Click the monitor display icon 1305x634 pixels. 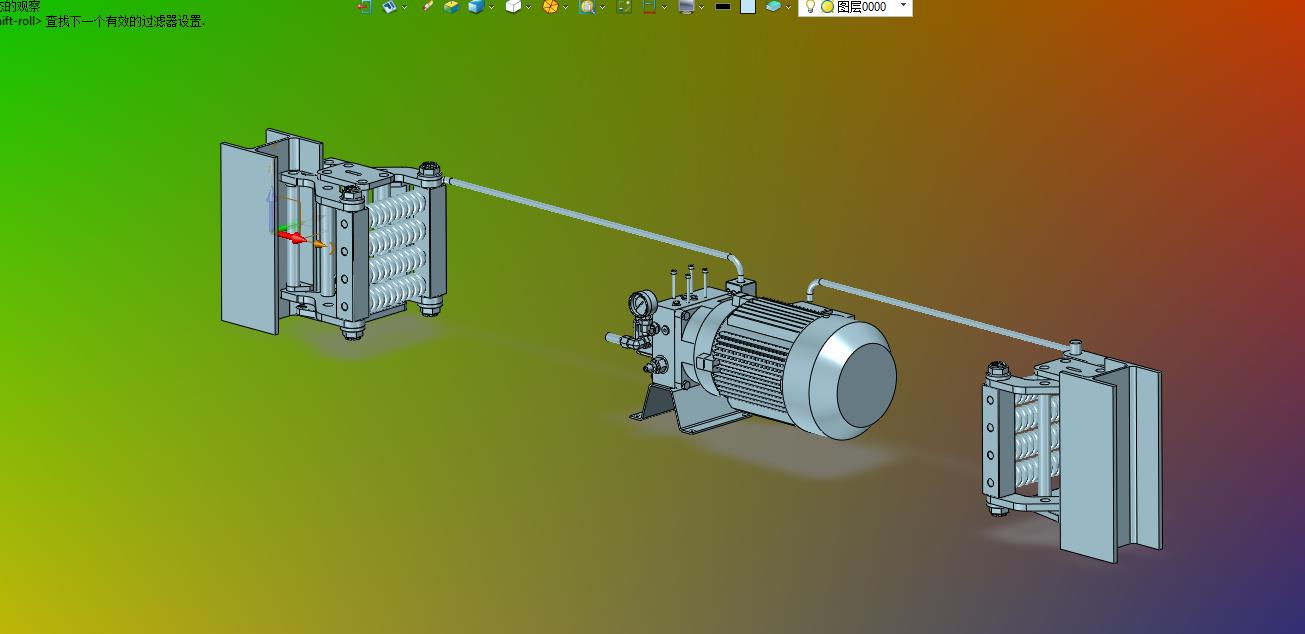[x=685, y=6]
